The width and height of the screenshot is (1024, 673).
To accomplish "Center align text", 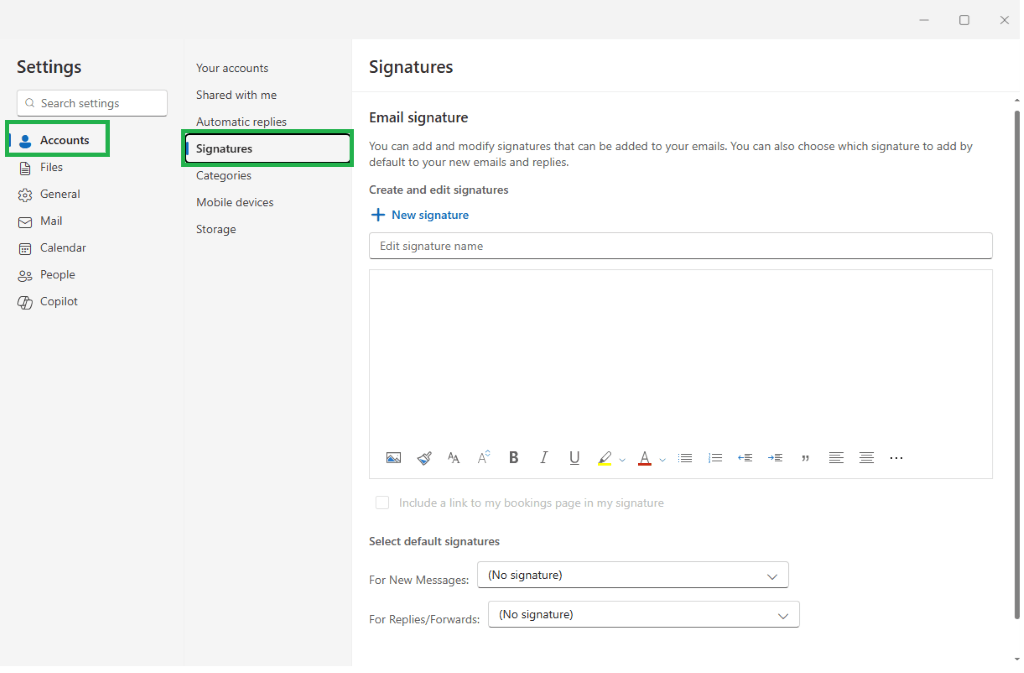I will (867, 458).
